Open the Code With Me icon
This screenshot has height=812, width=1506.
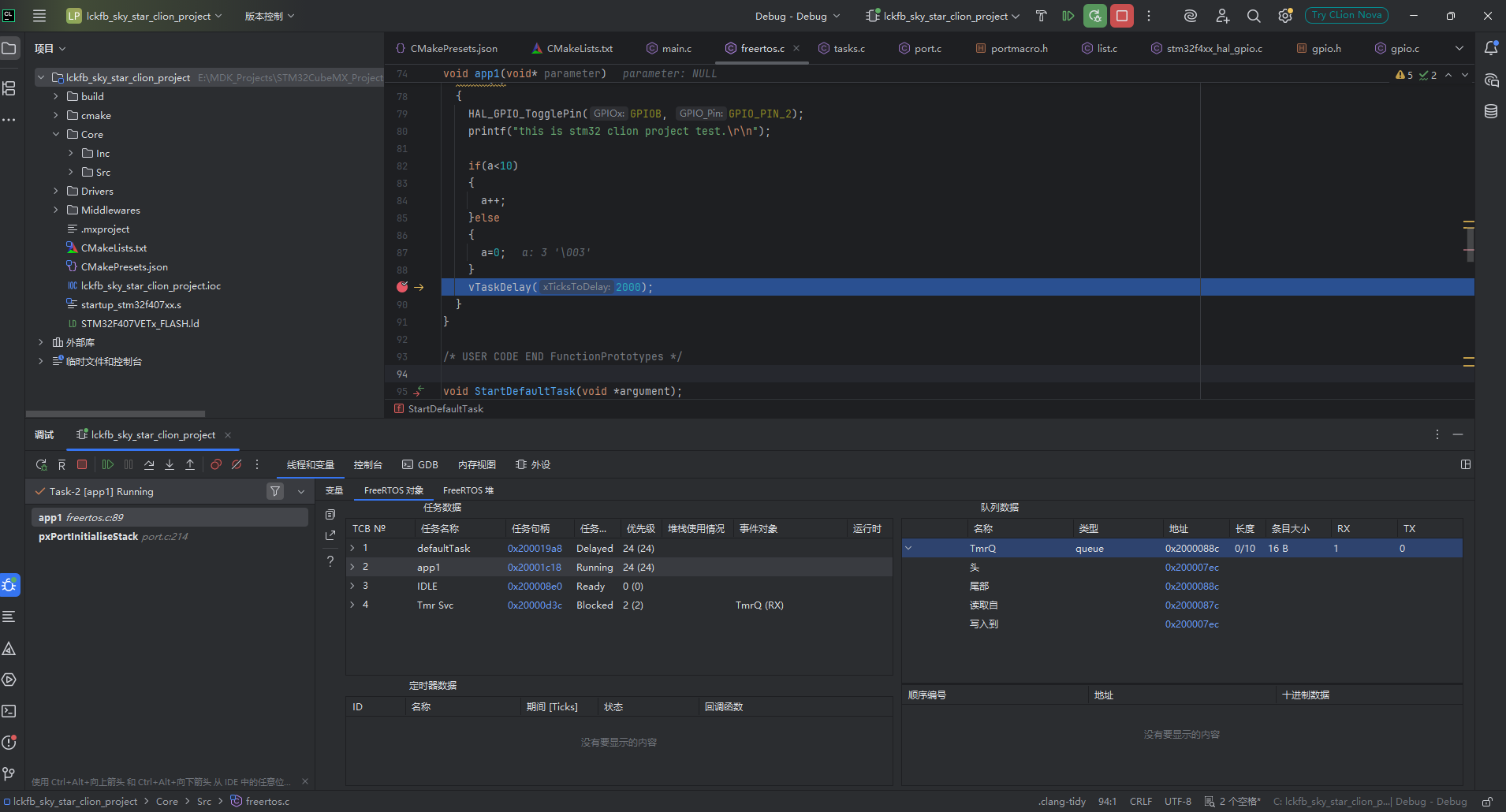[1222, 16]
